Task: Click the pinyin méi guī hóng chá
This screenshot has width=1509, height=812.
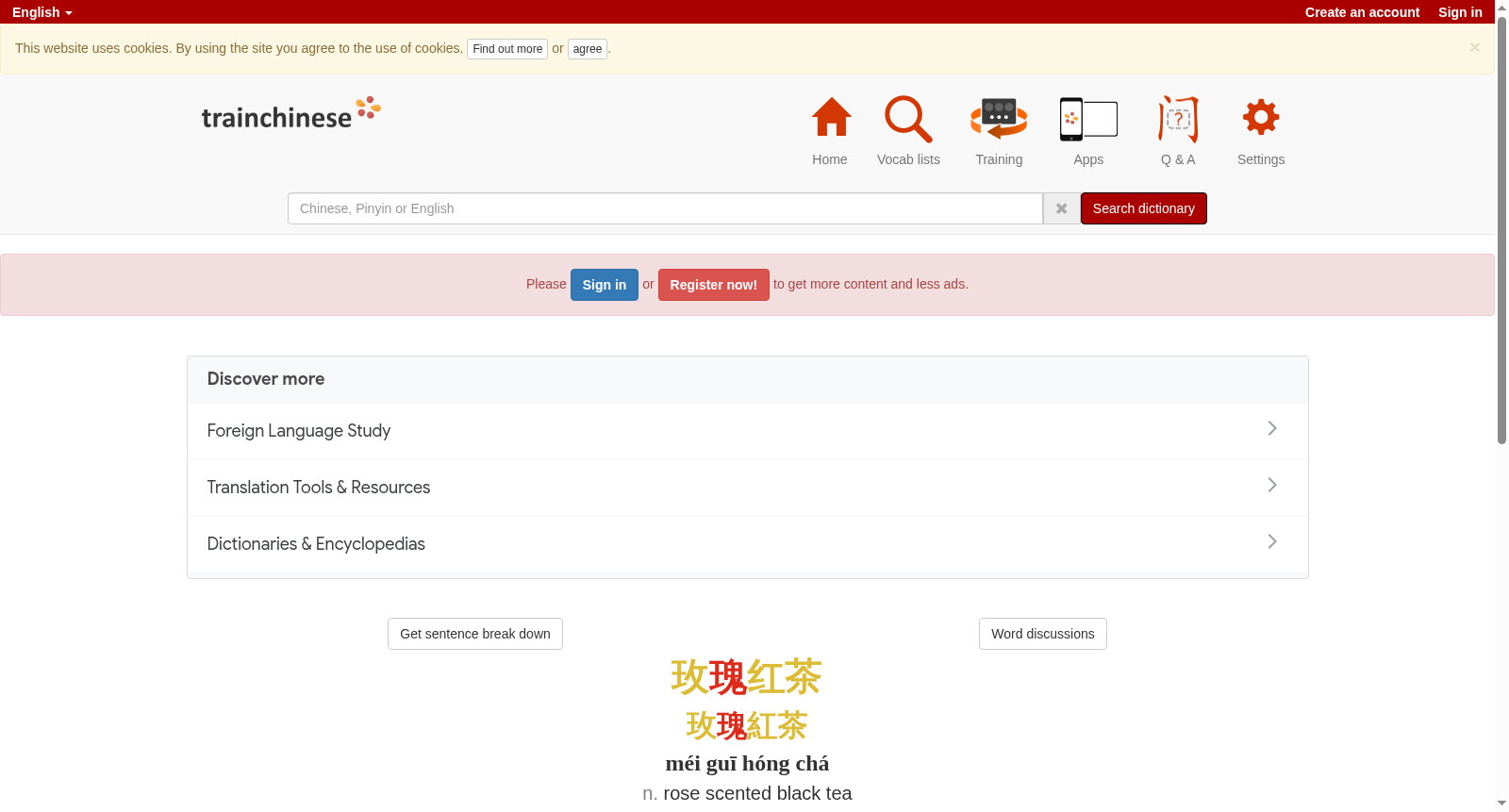Action: (747, 763)
